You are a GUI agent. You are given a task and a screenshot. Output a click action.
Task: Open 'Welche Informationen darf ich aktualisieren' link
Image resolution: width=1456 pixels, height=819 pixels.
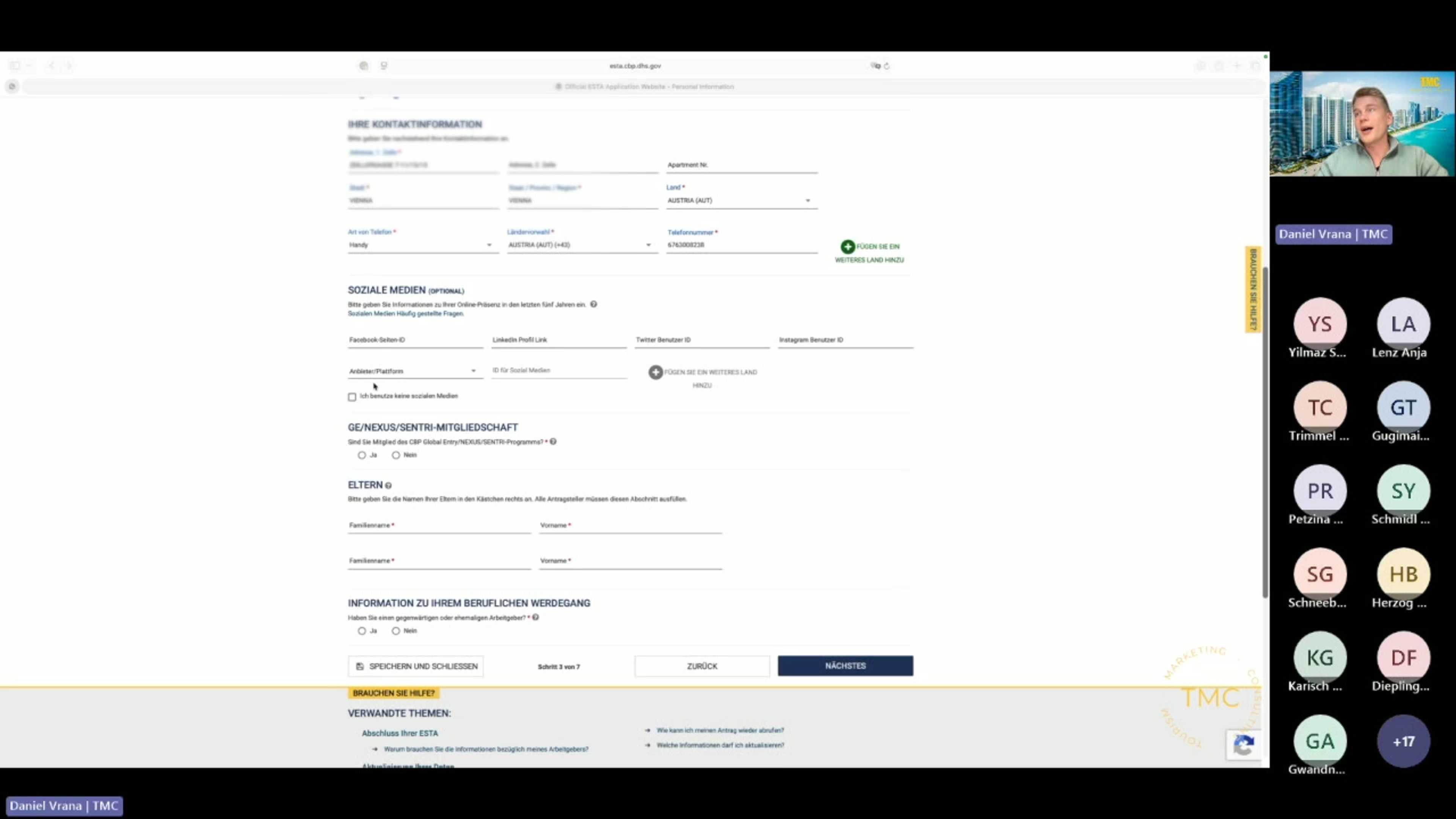click(720, 745)
